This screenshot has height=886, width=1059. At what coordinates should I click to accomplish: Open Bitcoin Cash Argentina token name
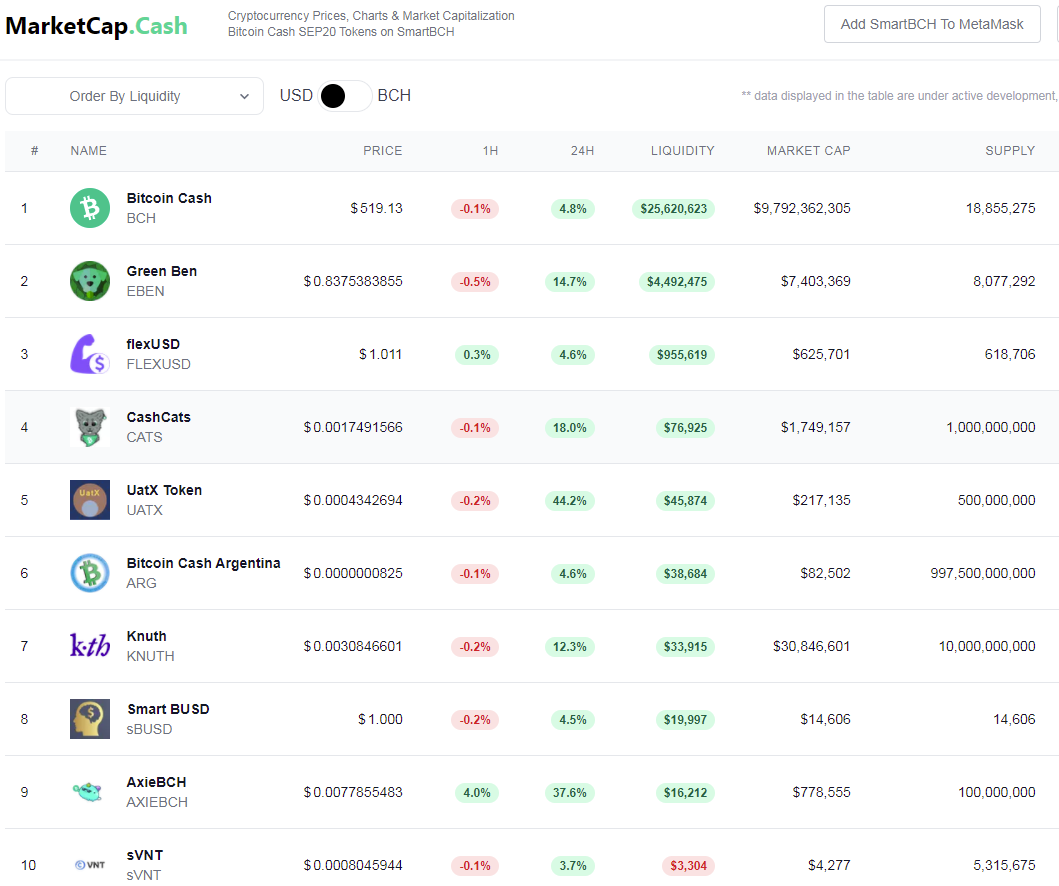[203, 563]
